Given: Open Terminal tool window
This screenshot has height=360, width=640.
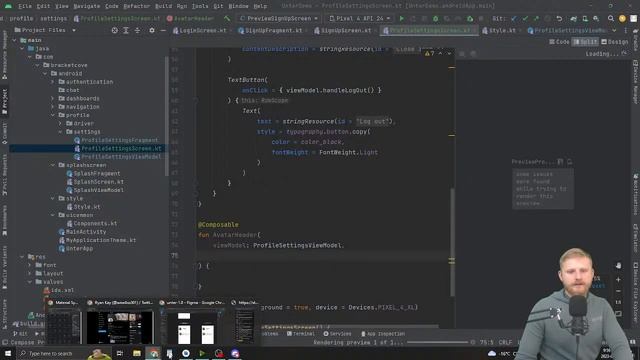Looking at the screenshot, I should click(x=300, y=334).
